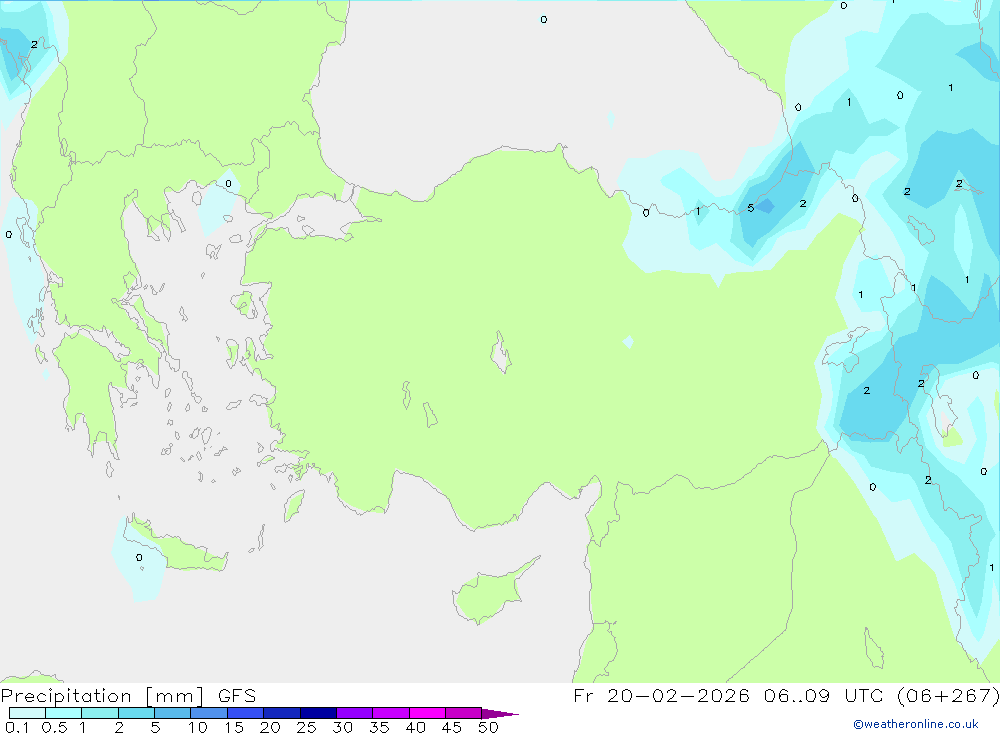1000x733 pixels.
Task: Click the purple arrow tip beyond 50
Action: tap(500, 713)
